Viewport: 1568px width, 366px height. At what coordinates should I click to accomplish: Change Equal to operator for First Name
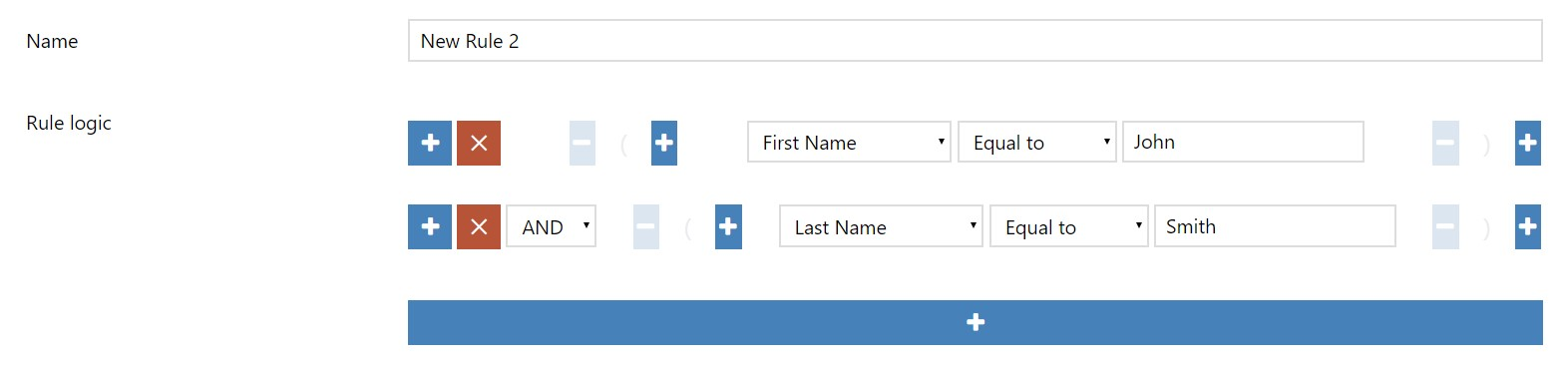pyautogui.click(x=1037, y=142)
